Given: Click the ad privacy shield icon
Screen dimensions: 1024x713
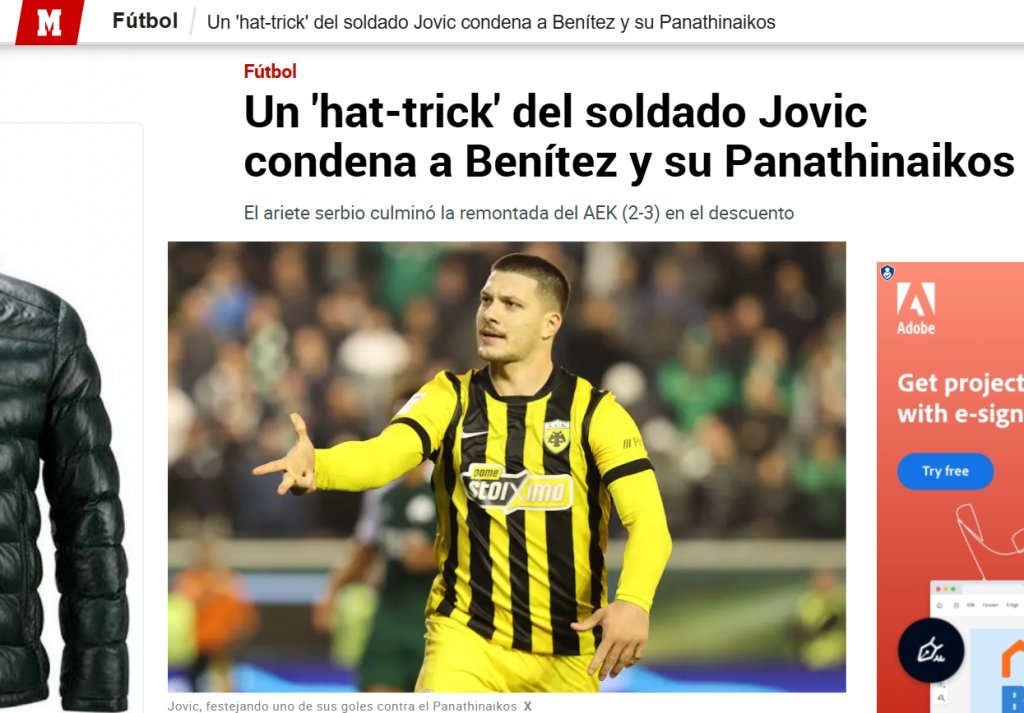Looking at the screenshot, I should coord(887,272).
